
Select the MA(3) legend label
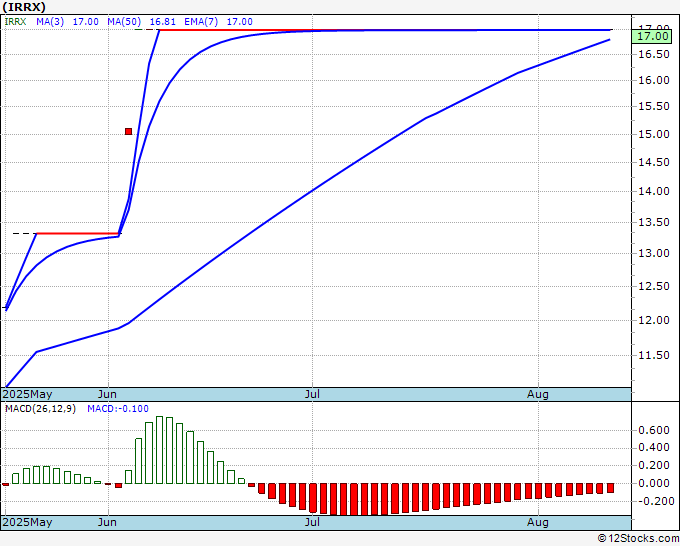tap(50, 22)
